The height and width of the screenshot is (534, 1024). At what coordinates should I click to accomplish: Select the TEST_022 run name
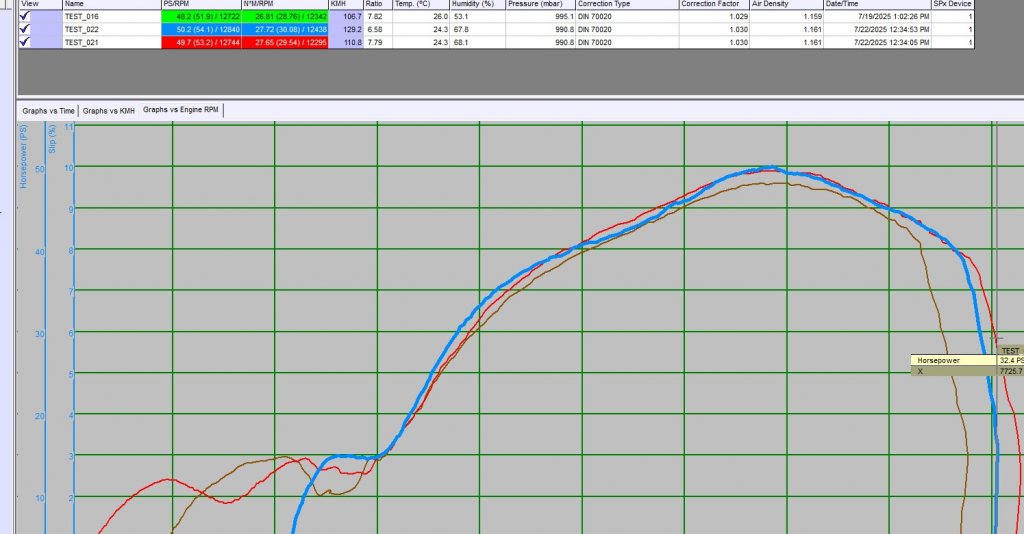coord(82,29)
